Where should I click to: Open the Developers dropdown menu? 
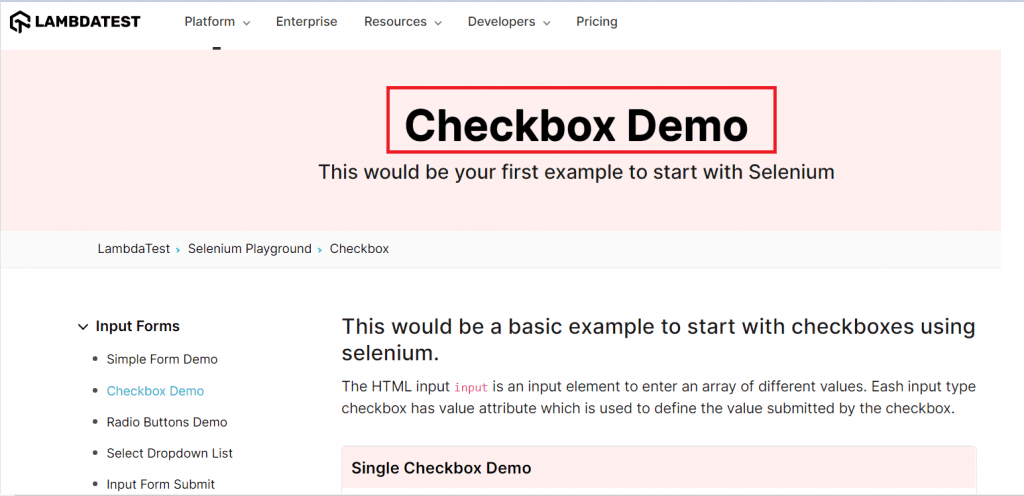pos(508,22)
